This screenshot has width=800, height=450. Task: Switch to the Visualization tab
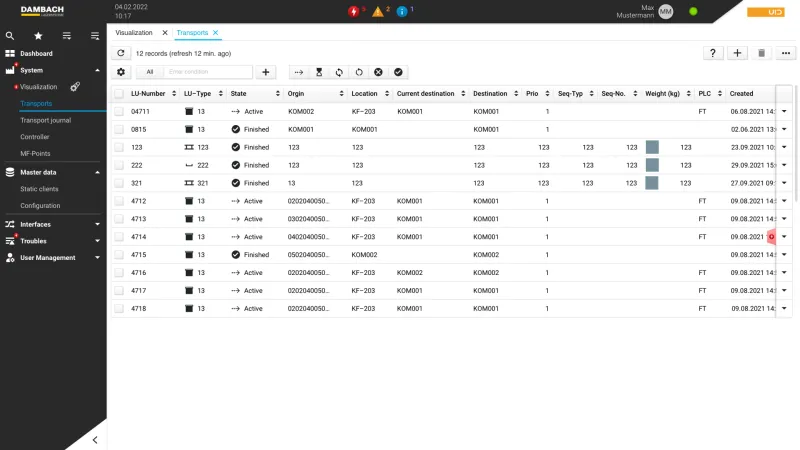[x=134, y=33]
